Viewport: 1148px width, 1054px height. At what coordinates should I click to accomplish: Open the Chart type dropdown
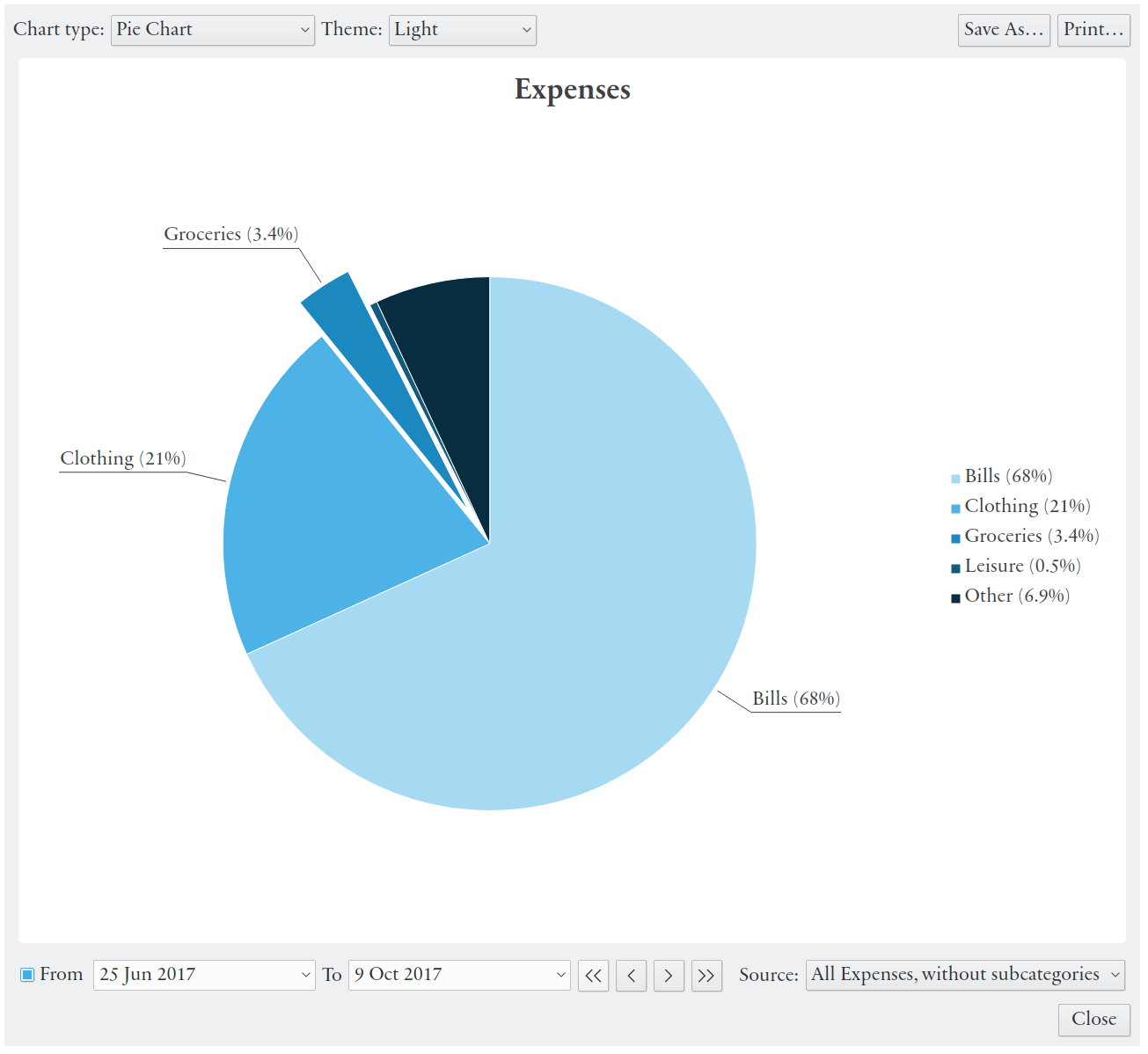coord(212,30)
